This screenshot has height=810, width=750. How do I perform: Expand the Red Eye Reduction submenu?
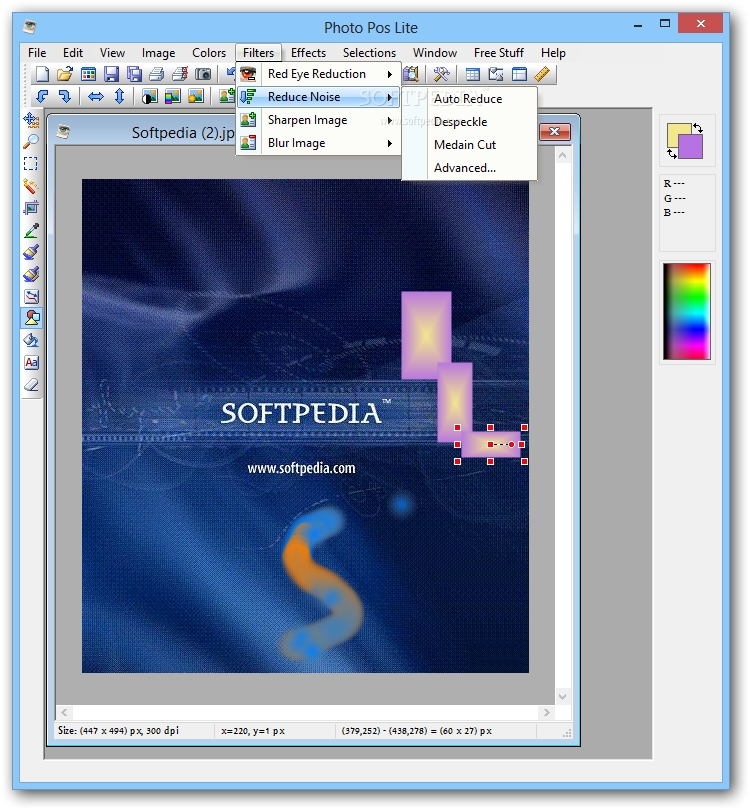pyautogui.click(x=319, y=74)
